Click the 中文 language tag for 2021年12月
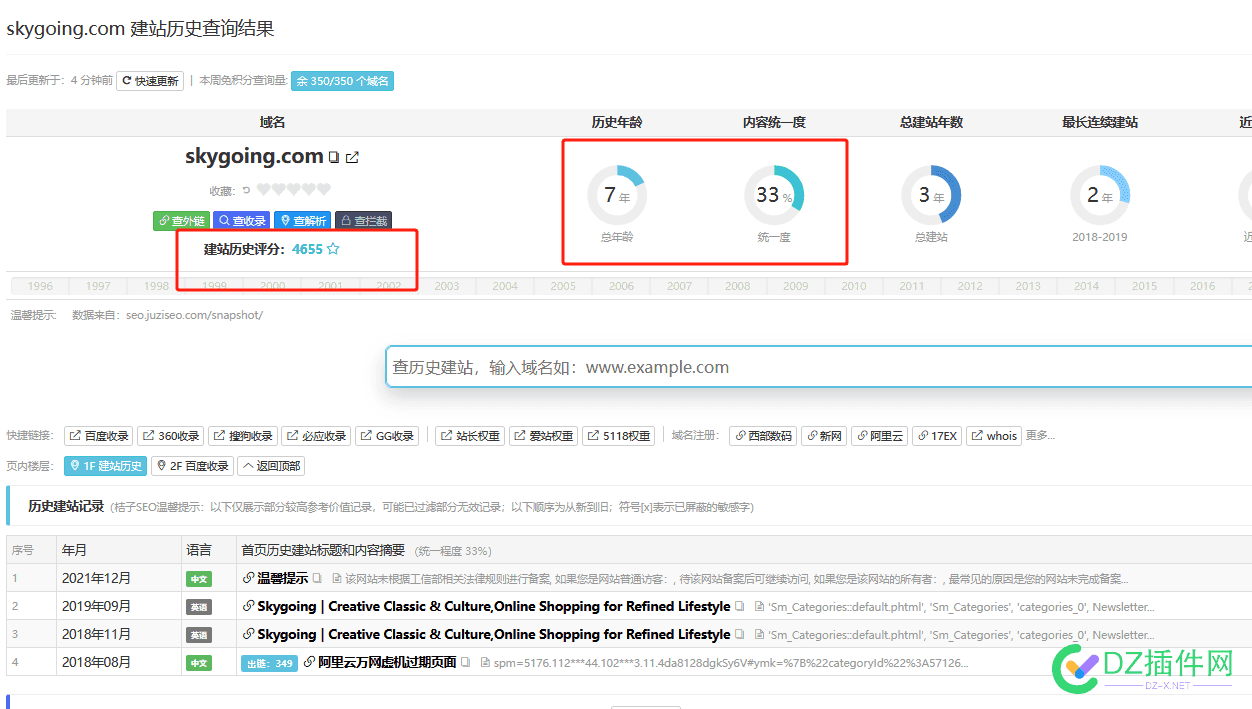Image resolution: width=1252 pixels, height=709 pixels. tap(199, 579)
